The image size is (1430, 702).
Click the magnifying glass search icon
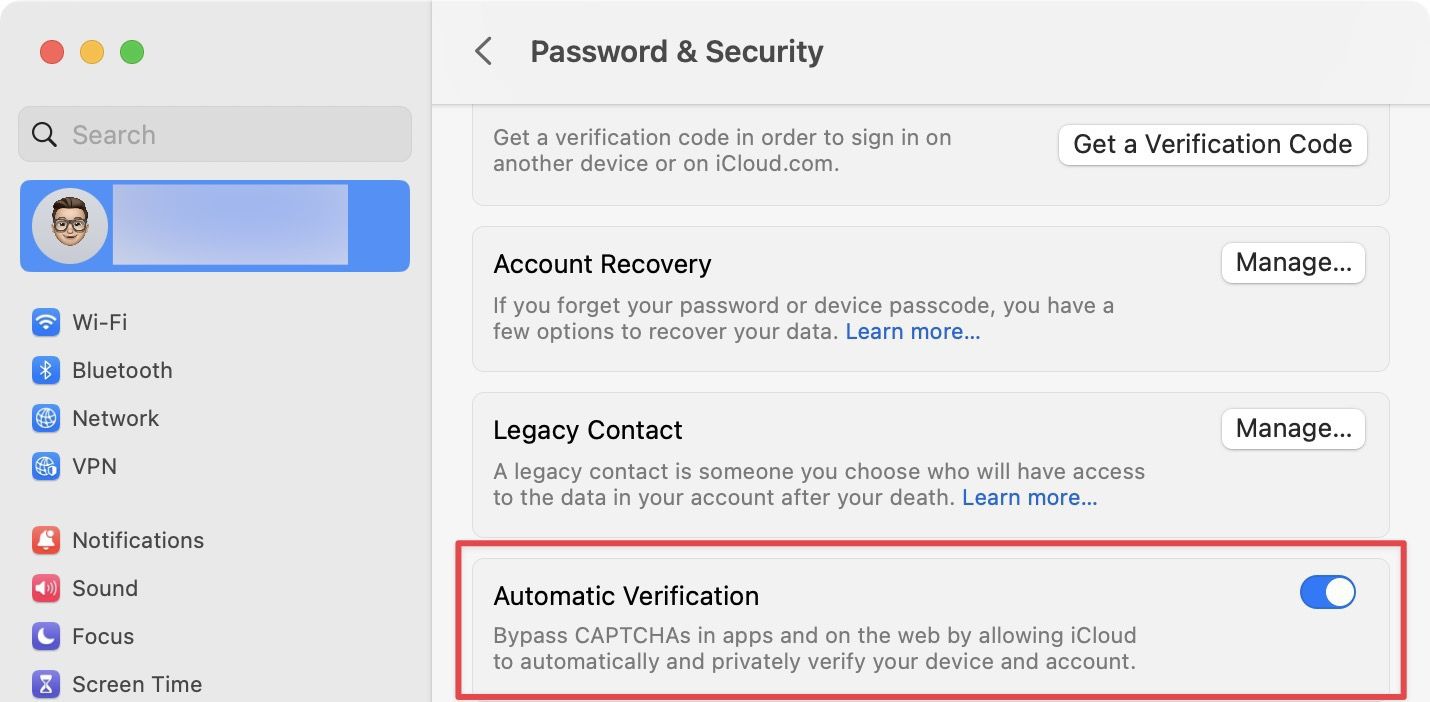(x=45, y=135)
